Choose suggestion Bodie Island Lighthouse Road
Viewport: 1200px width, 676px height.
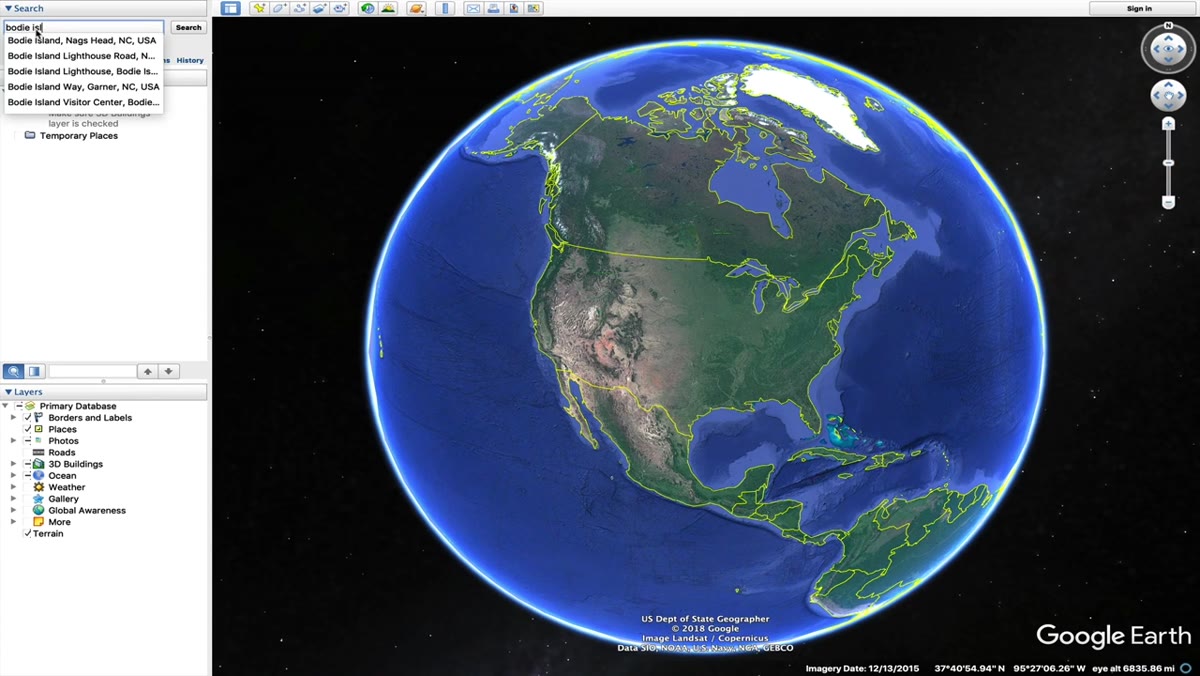[83, 56]
